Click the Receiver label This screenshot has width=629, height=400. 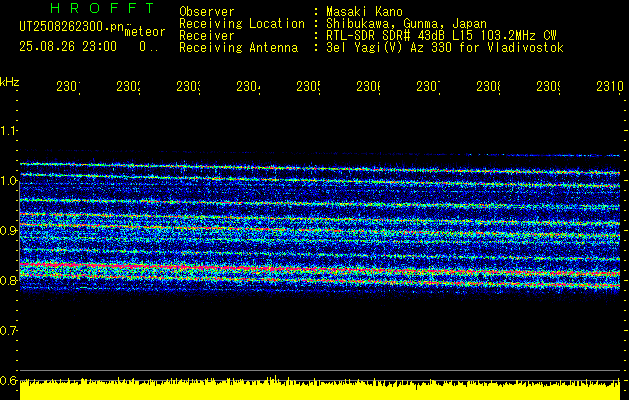point(207,36)
